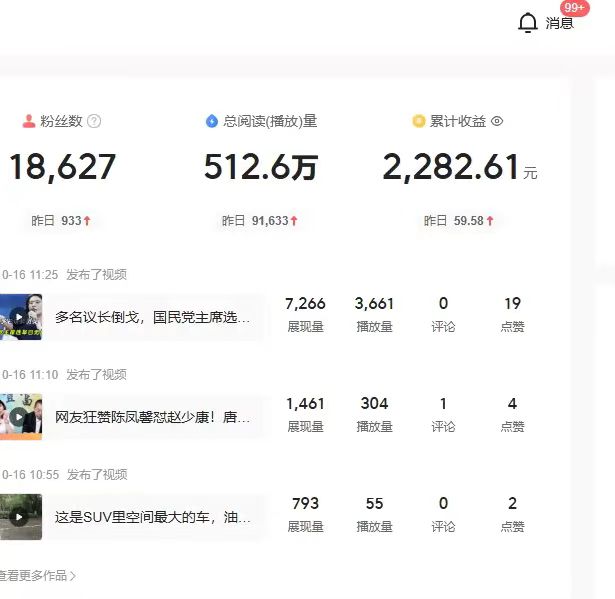The height and width of the screenshot is (599, 615).
Task: Play the 网友狂赞陈凤馨 video thumbnail
Action: point(20,417)
